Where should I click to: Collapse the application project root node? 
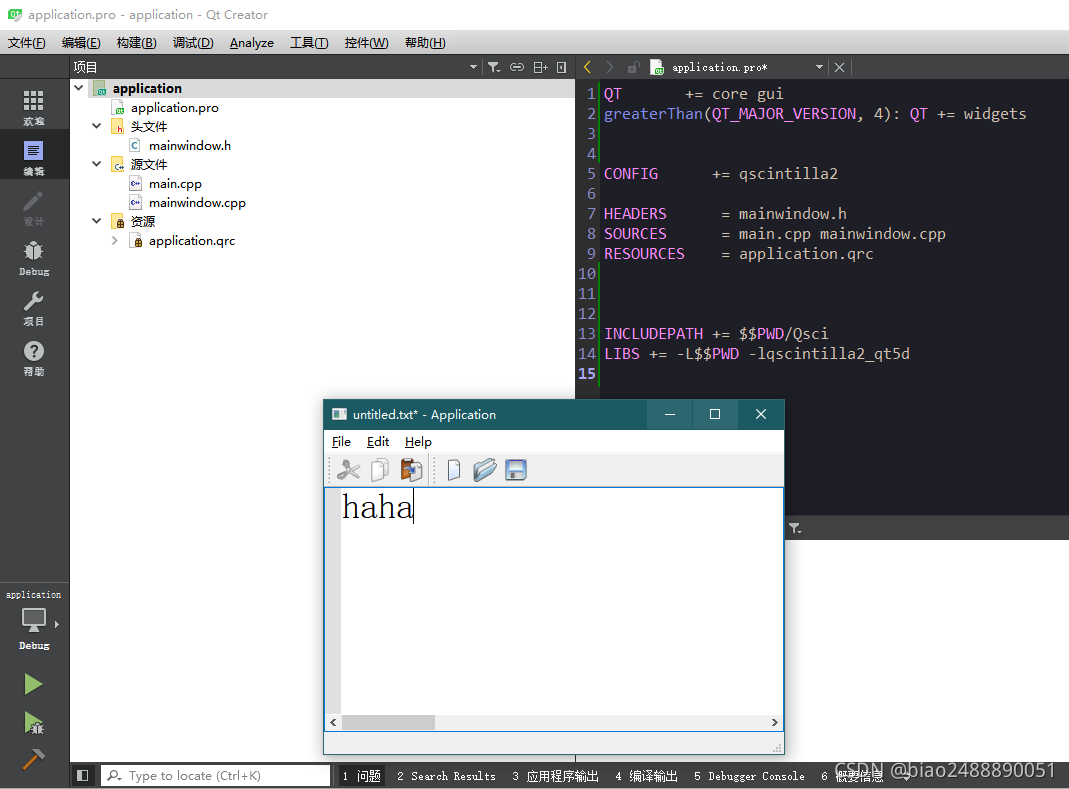click(x=78, y=88)
